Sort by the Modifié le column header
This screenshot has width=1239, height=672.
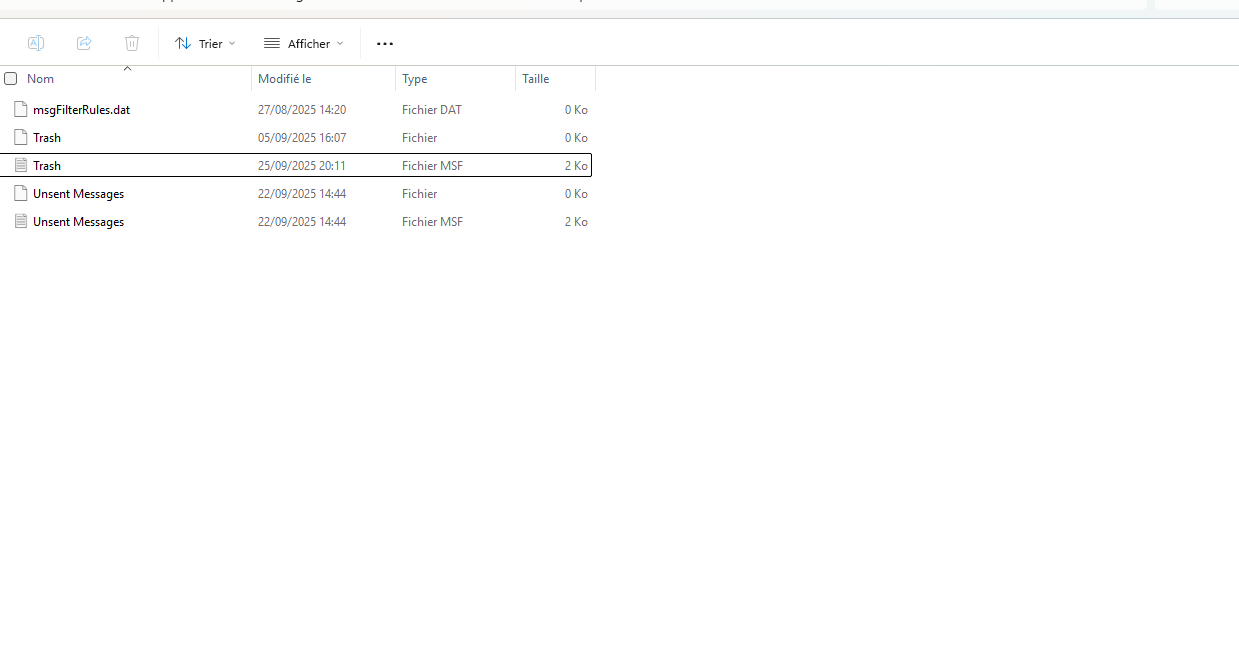[x=285, y=79]
